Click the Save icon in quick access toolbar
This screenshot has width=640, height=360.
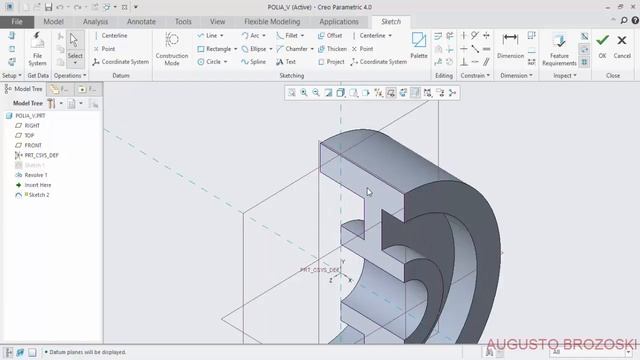click(48, 7)
